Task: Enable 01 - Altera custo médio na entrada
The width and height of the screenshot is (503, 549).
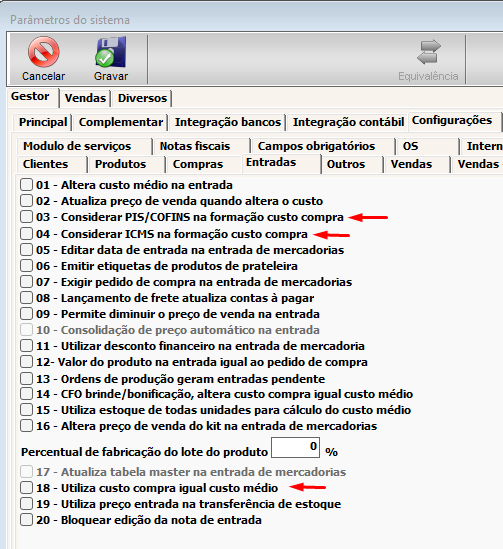Action: pos(26,185)
